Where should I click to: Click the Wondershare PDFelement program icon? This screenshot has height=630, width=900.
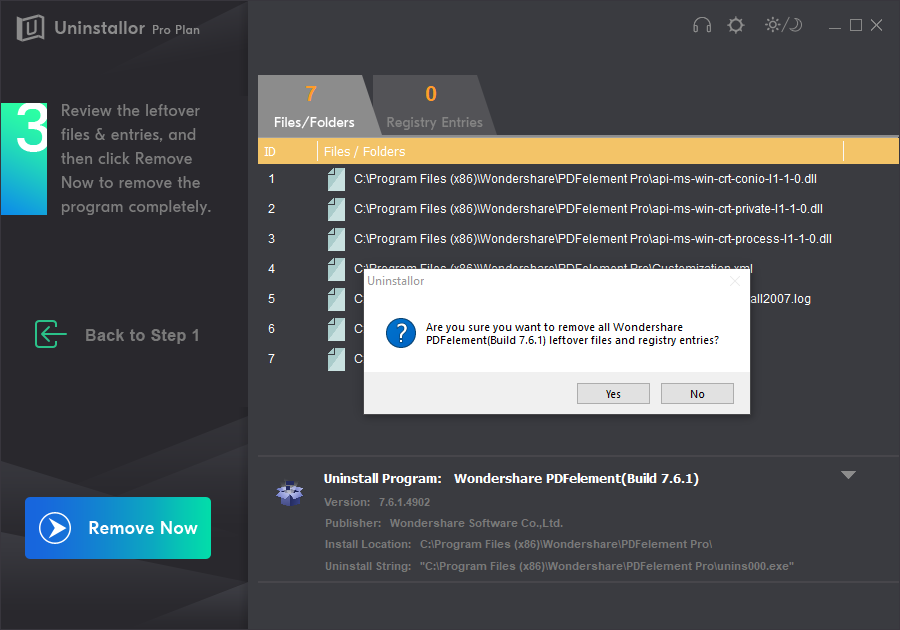click(289, 493)
